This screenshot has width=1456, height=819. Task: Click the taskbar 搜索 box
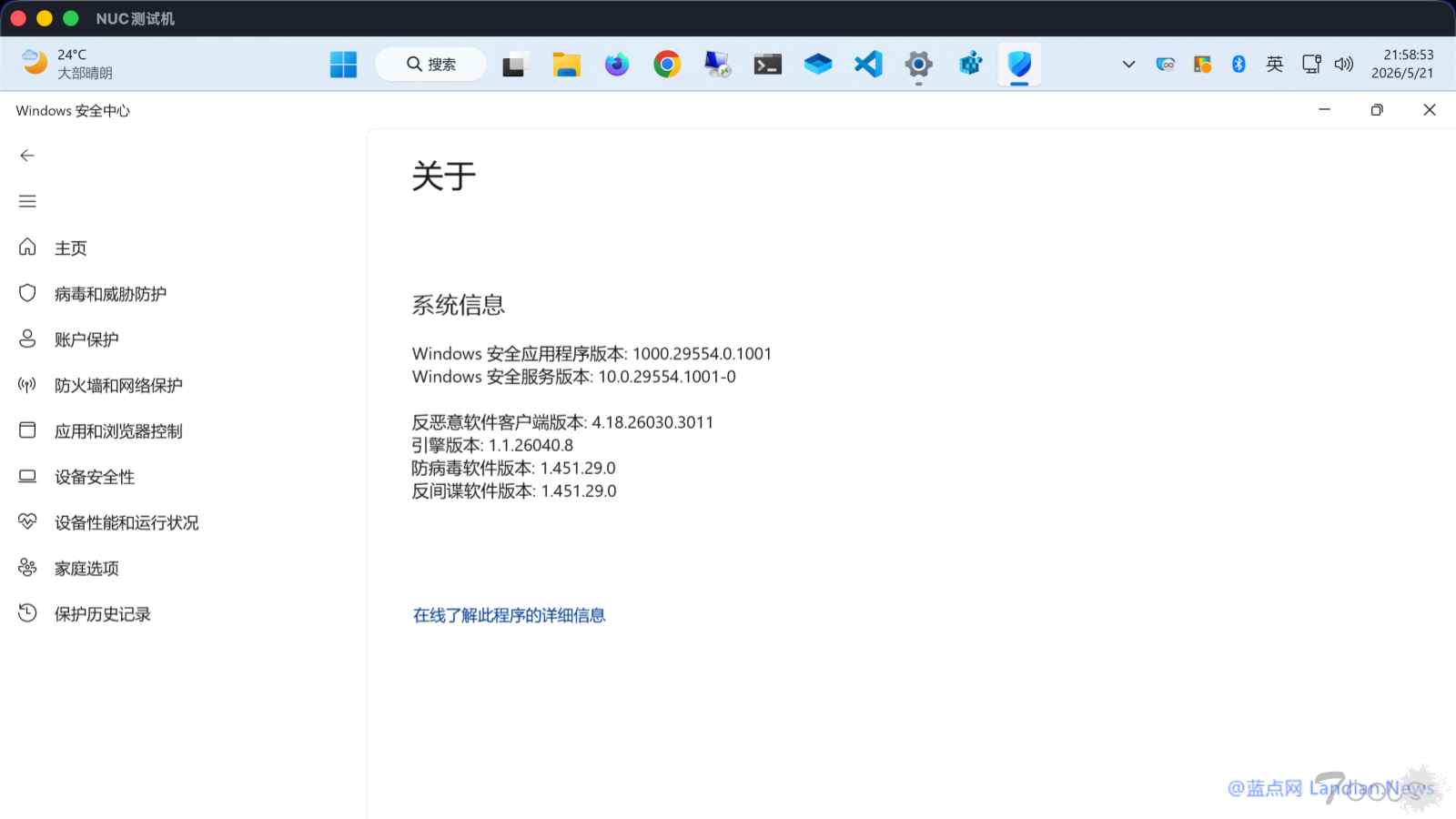(x=430, y=65)
